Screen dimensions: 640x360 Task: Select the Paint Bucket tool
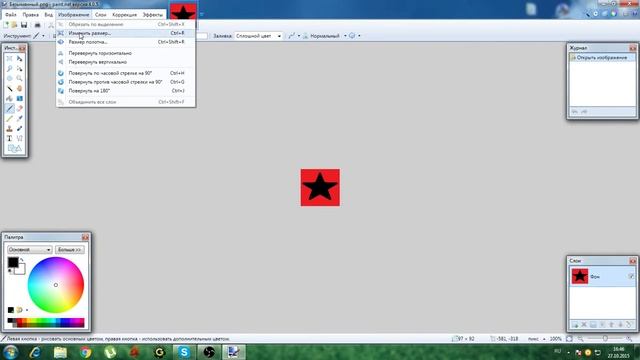pos(9,98)
